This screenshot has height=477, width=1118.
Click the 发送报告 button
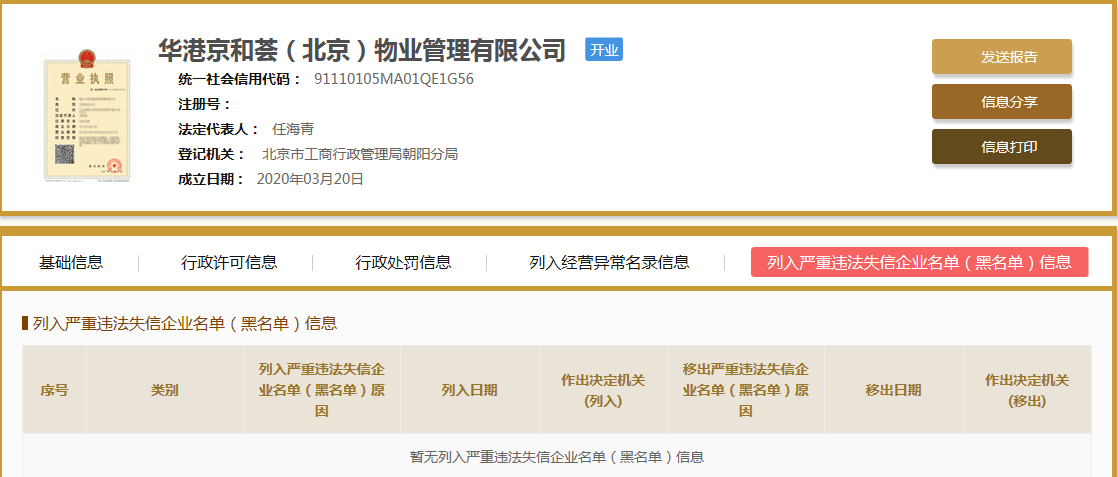pyautogui.click(x=1002, y=57)
